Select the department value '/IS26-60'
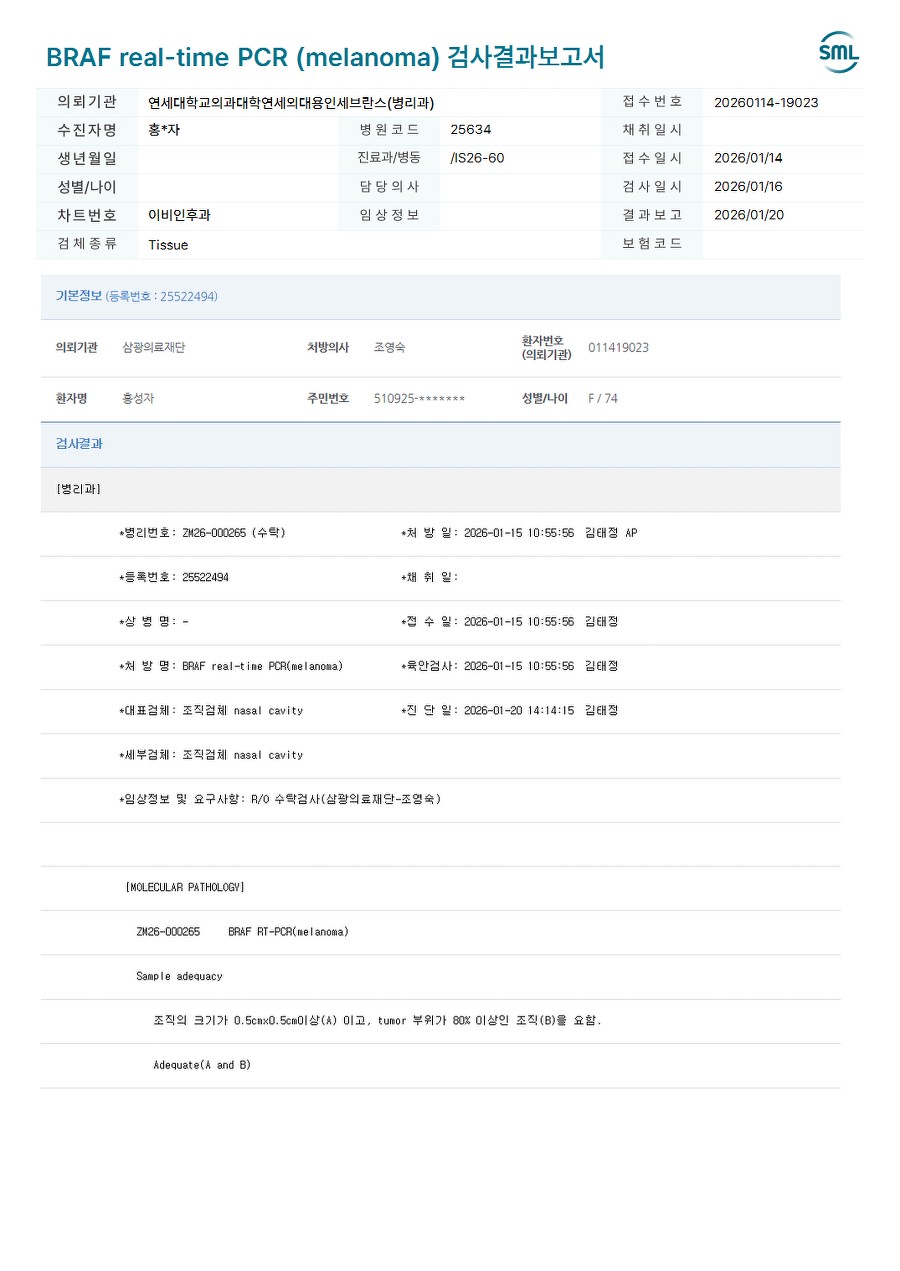This screenshot has height=1271, width=900. click(477, 158)
